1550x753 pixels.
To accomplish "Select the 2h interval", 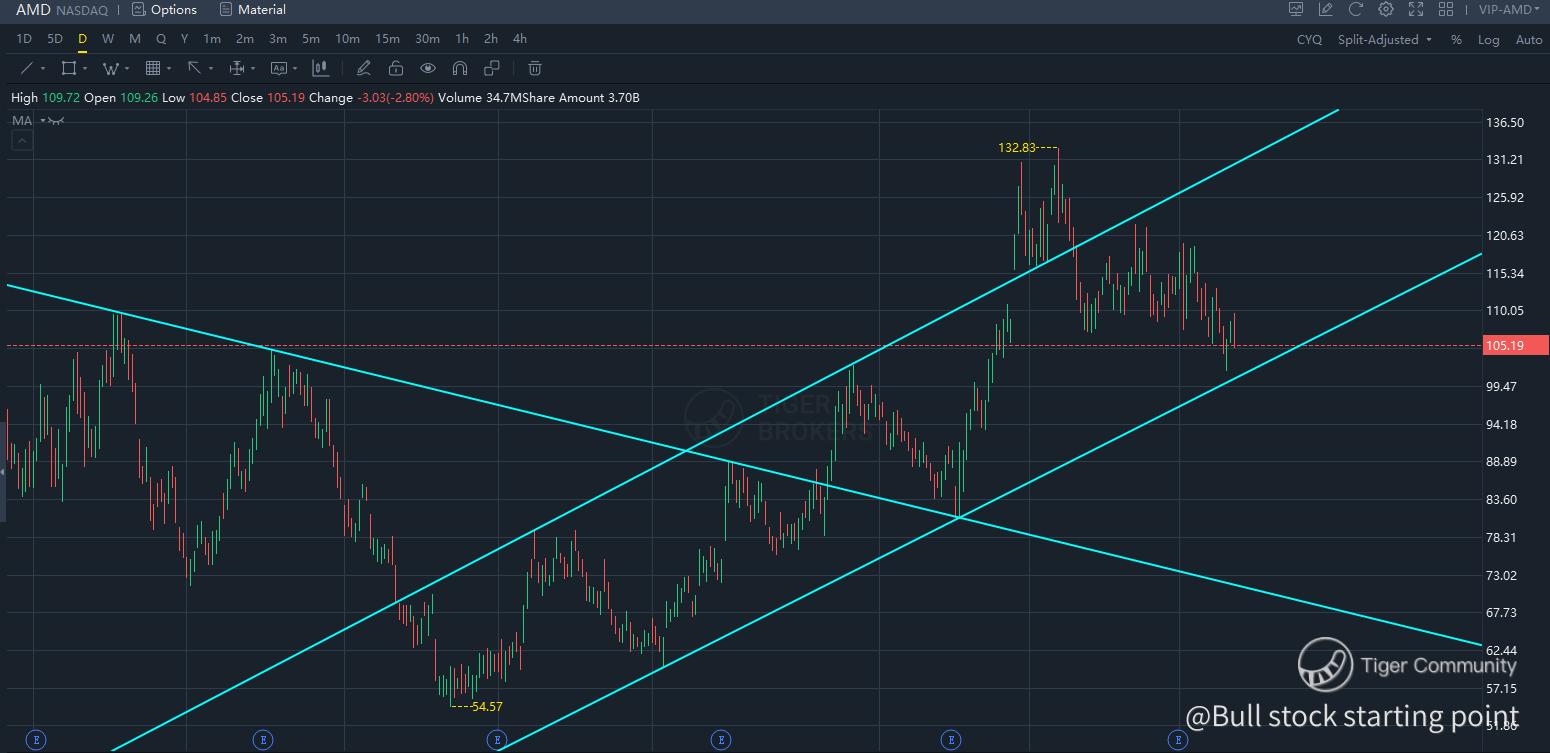I will tap(491, 39).
